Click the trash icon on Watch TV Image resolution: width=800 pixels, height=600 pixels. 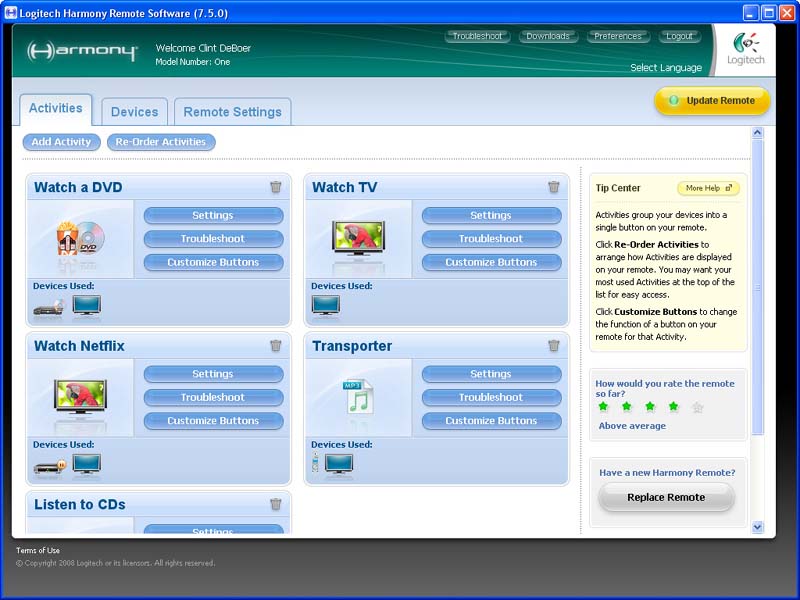pos(554,187)
